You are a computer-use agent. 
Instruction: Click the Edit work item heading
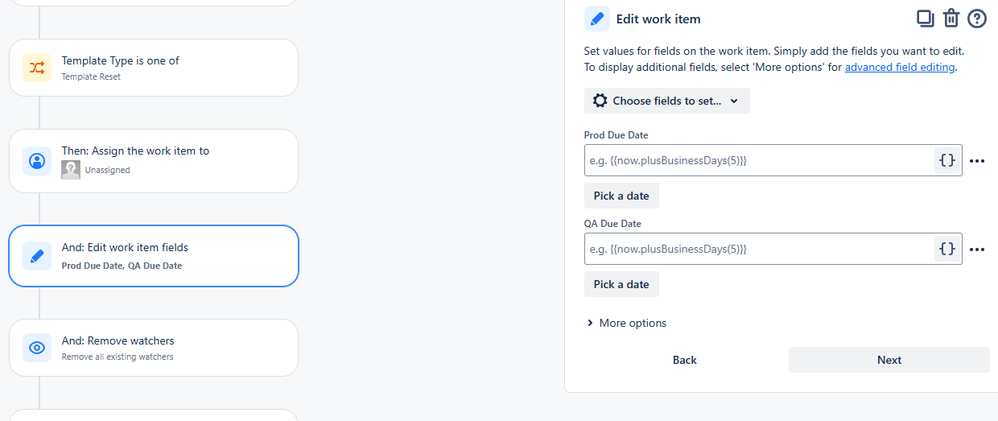click(658, 19)
